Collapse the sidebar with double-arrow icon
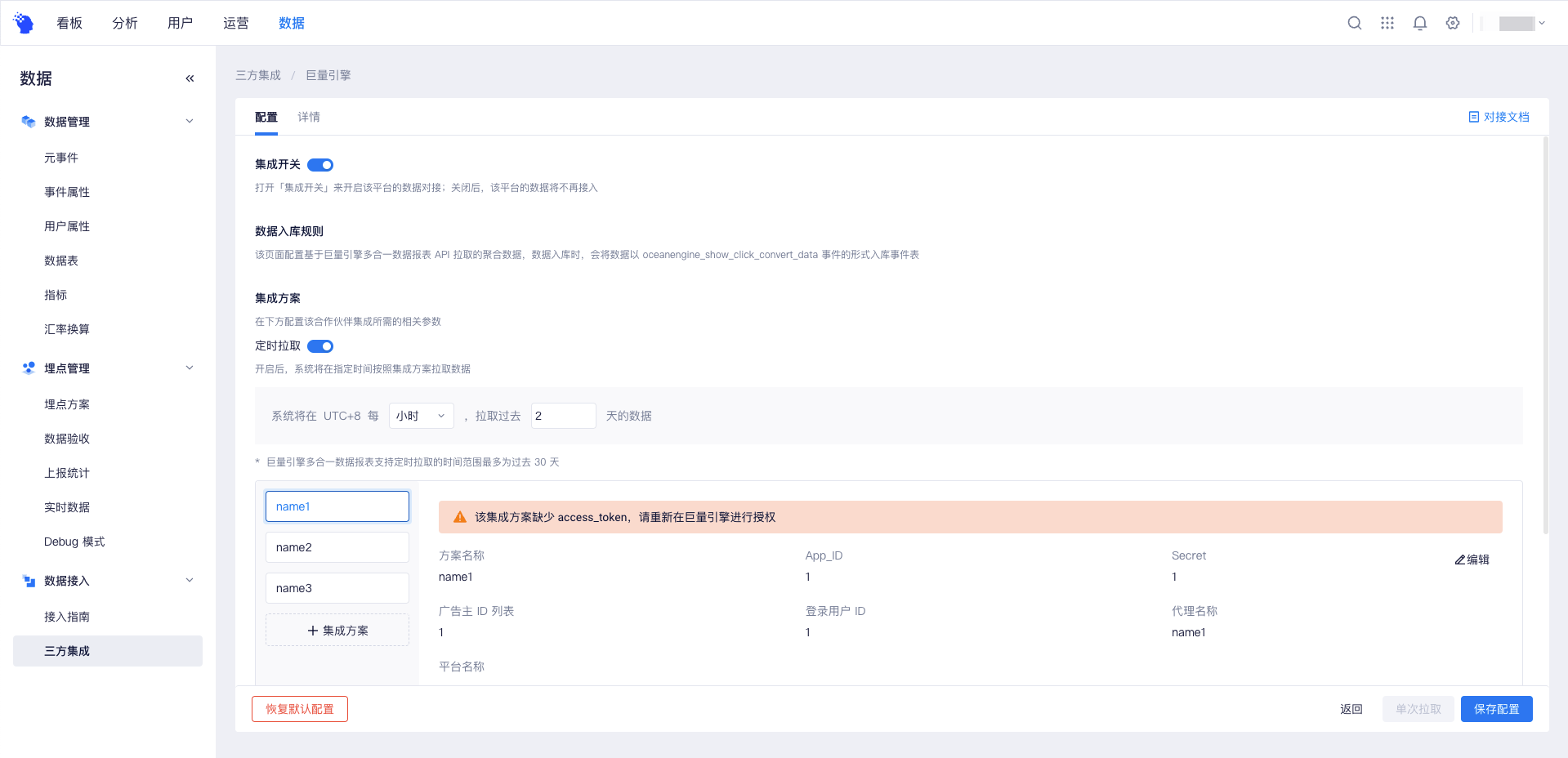This screenshot has width=1568, height=758. tap(190, 78)
